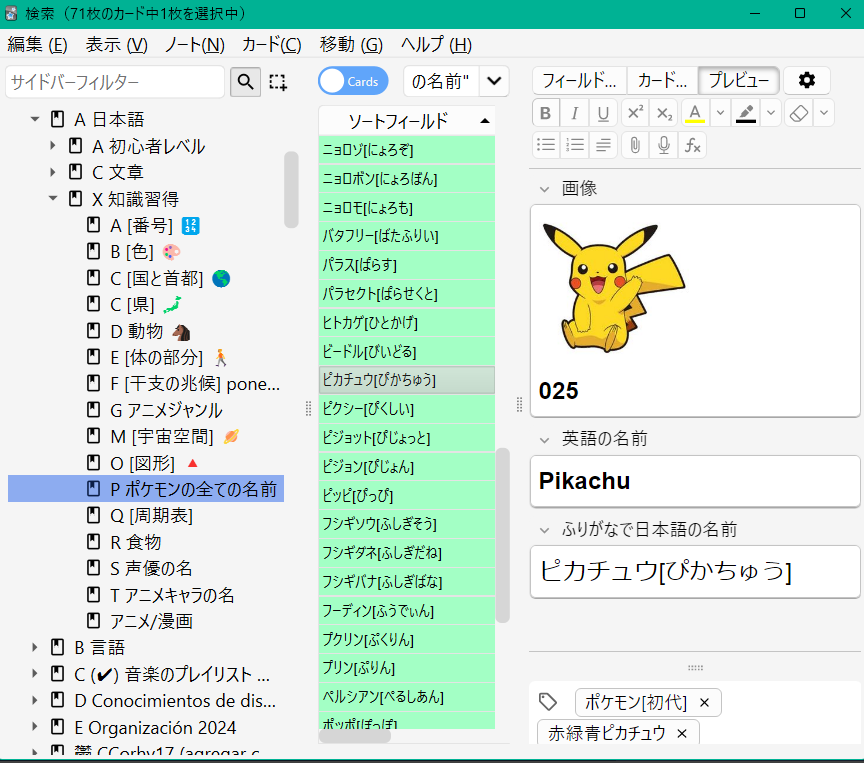This screenshot has height=763, width=864.
Task: Click the tag icon in the tags area
Action: [548, 702]
